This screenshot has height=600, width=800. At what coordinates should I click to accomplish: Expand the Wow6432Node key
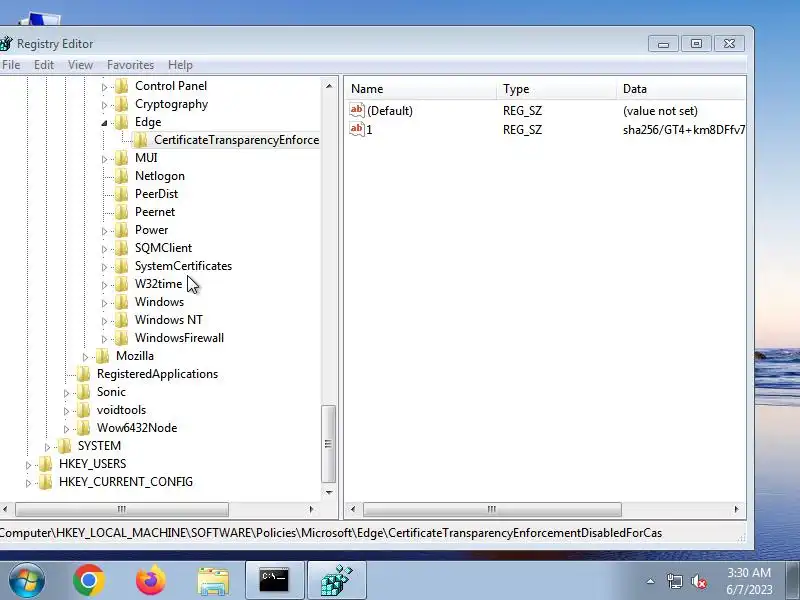point(66,429)
